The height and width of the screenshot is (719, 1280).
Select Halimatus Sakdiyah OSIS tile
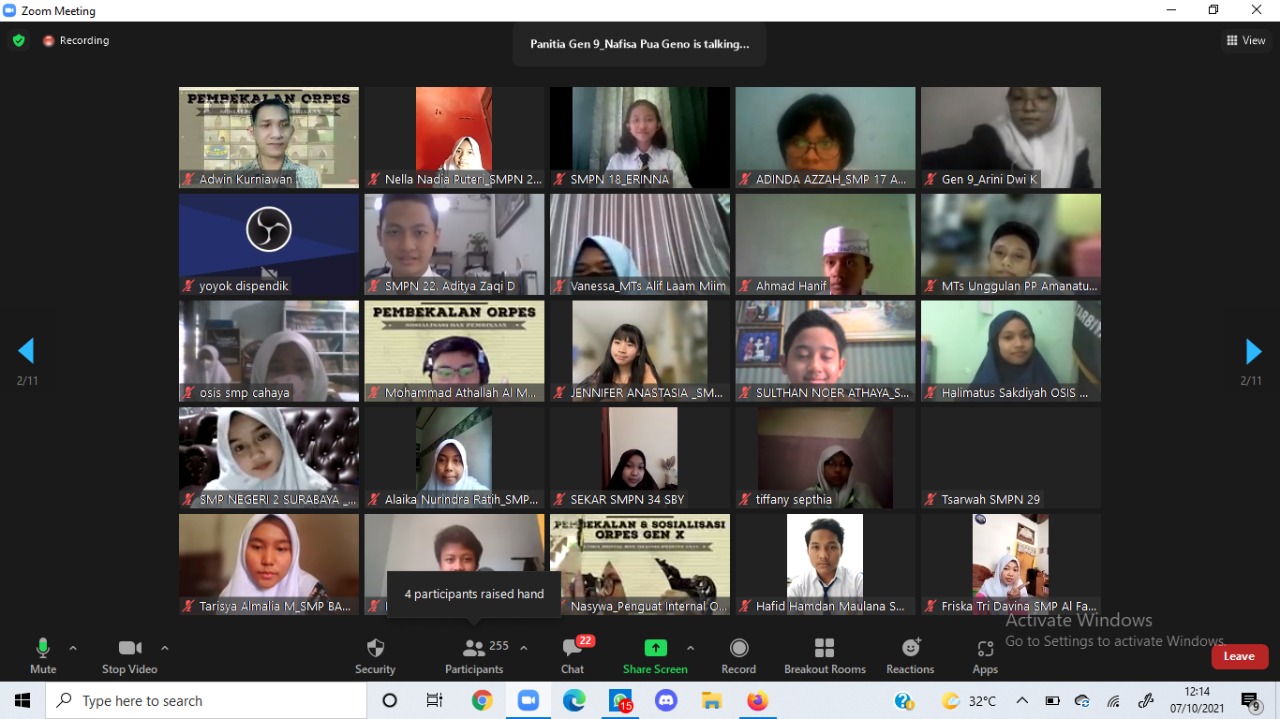coord(1011,351)
